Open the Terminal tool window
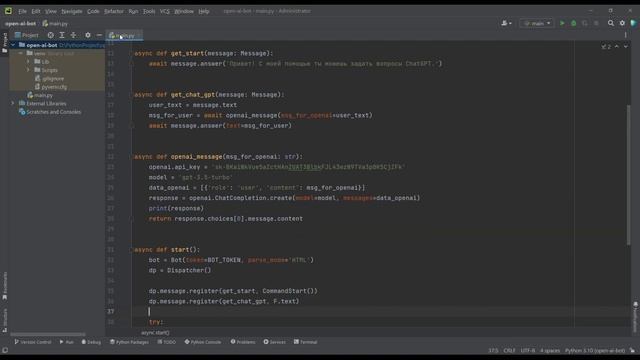Image resolution: width=640 pixels, height=360 pixels. pos(305,342)
